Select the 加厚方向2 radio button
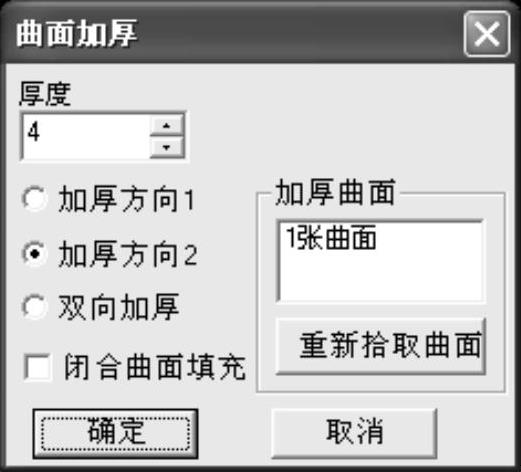 click(34, 254)
